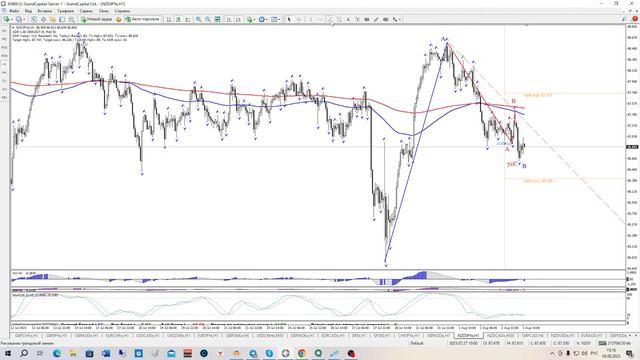Open the Strategy Tester icon
Viewport: 640px width, 360px height.
pos(71,19)
